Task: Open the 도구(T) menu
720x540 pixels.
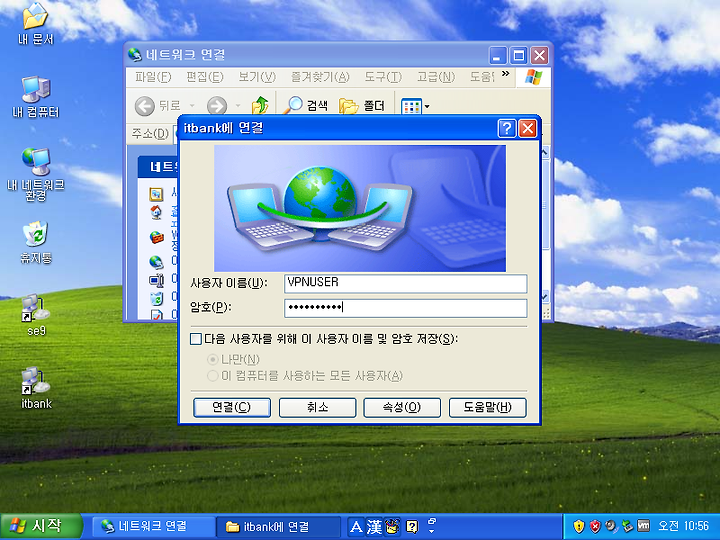Action: click(x=383, y=77)
